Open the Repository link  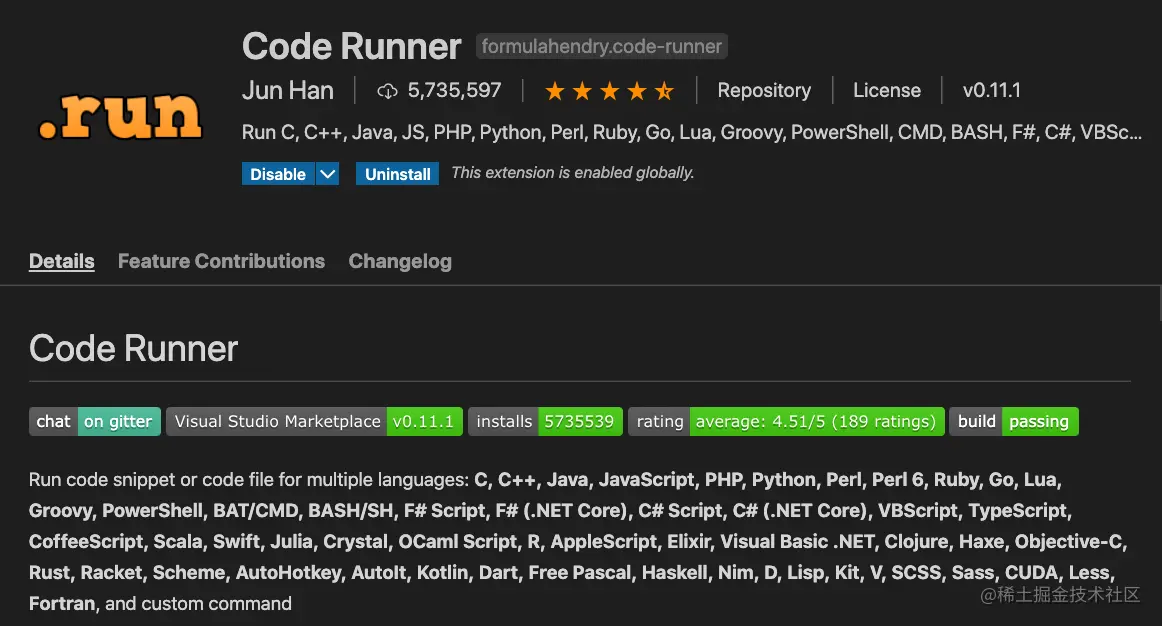[764, 90]
